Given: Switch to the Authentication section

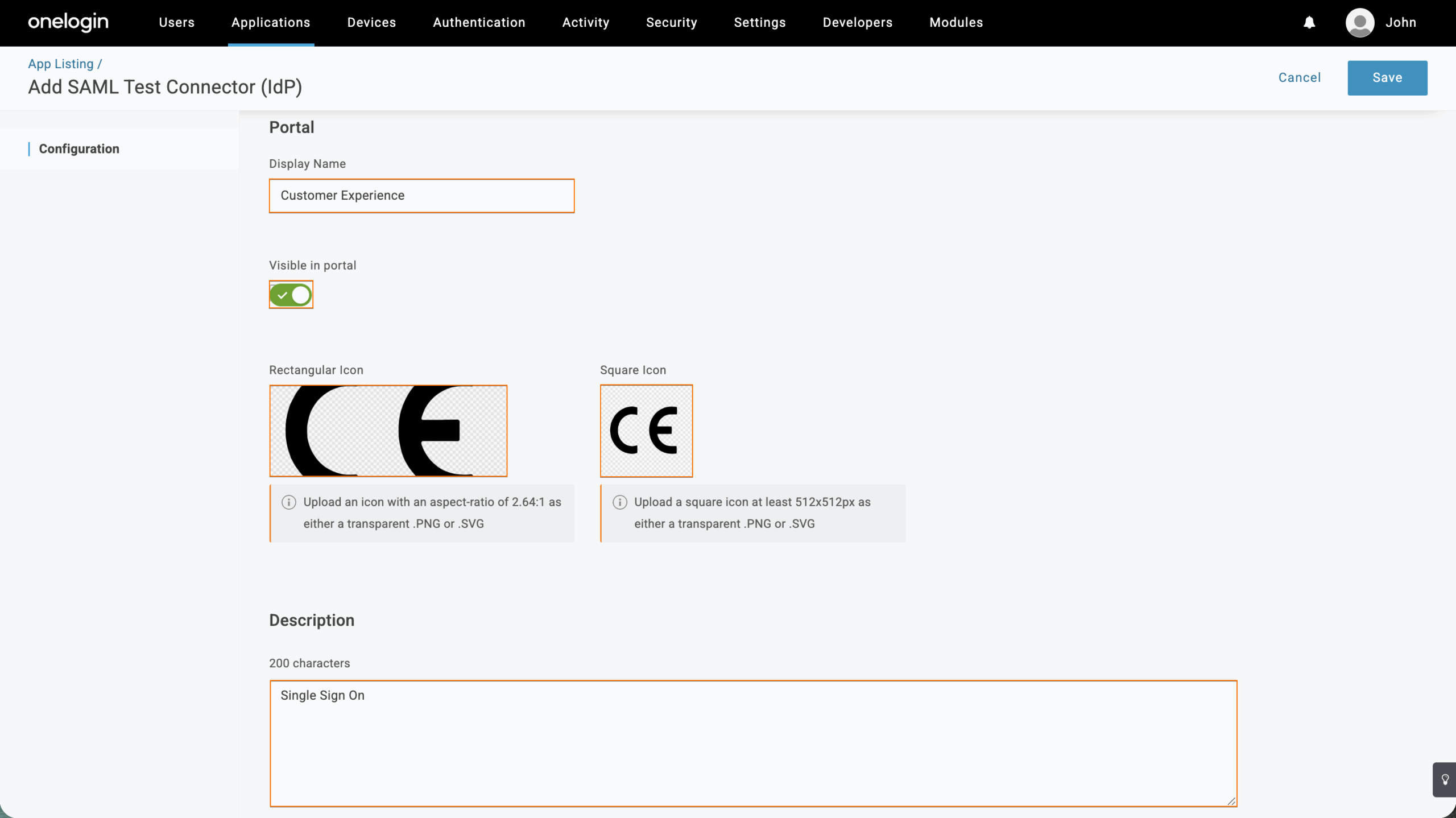Looking at the screenshot, I should [478, 22].
